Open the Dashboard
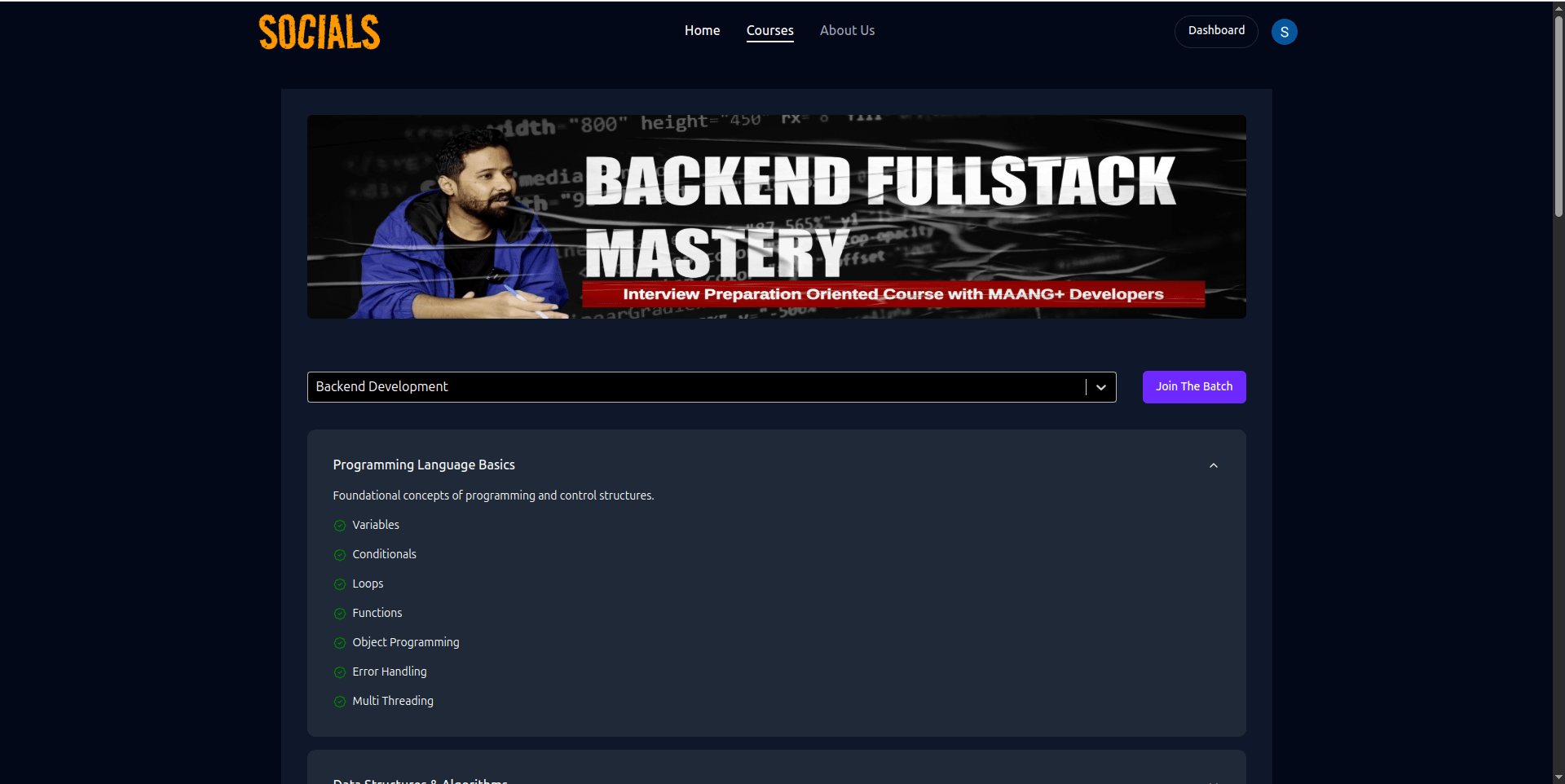Viewport: 1565px width, 784px height. coord(1216,31)
